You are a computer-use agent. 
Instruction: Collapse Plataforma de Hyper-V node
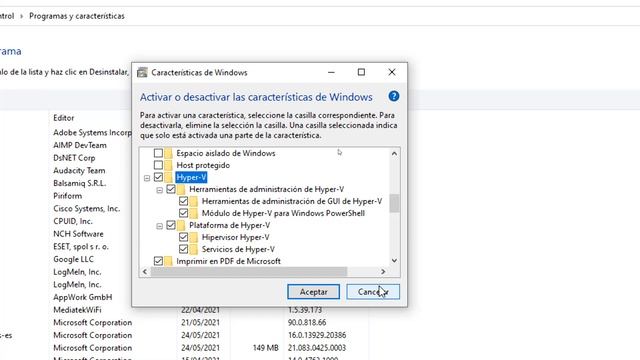(160, 226)
